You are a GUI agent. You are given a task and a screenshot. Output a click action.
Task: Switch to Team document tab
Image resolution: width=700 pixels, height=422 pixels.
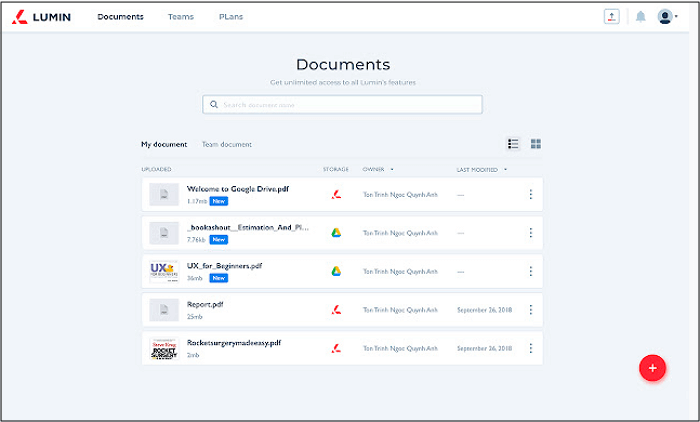227,144
